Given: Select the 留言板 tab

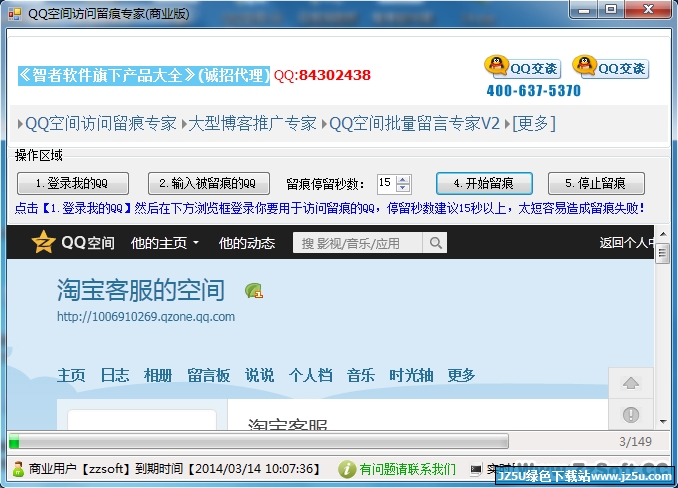Looking at the screenshot, I should (208, 375).
